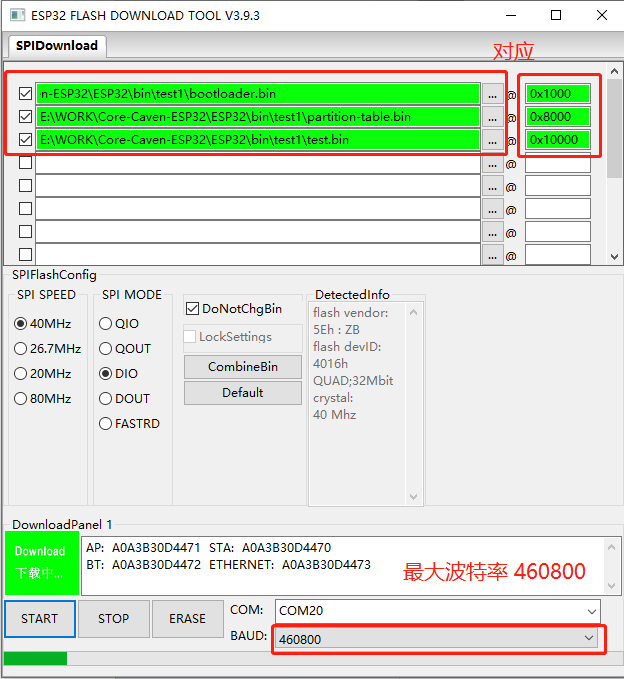
Task: Click the fourth row empty address field
Action: 558,163
